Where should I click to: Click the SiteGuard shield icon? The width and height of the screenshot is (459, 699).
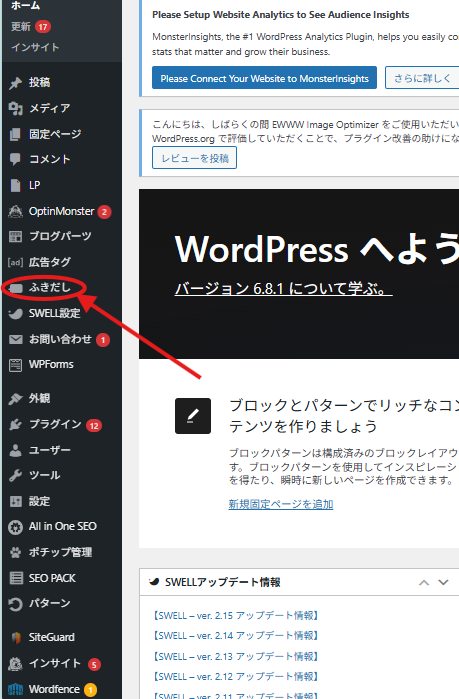16,638
